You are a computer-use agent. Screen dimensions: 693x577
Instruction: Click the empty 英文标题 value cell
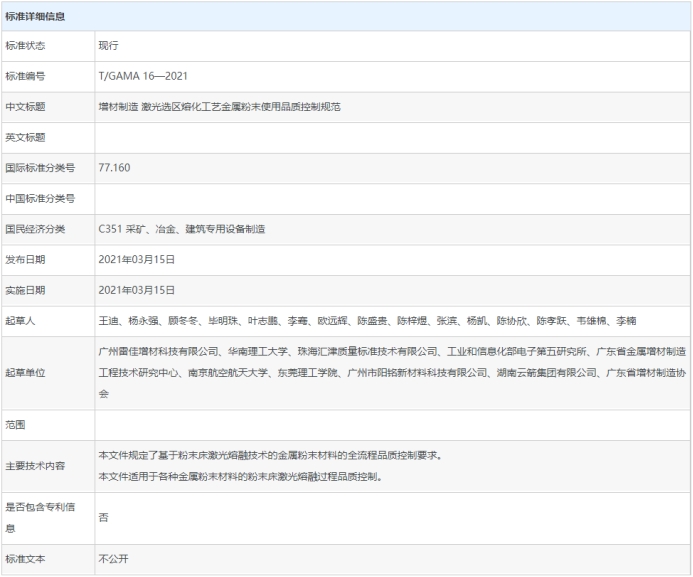point(390,137)
